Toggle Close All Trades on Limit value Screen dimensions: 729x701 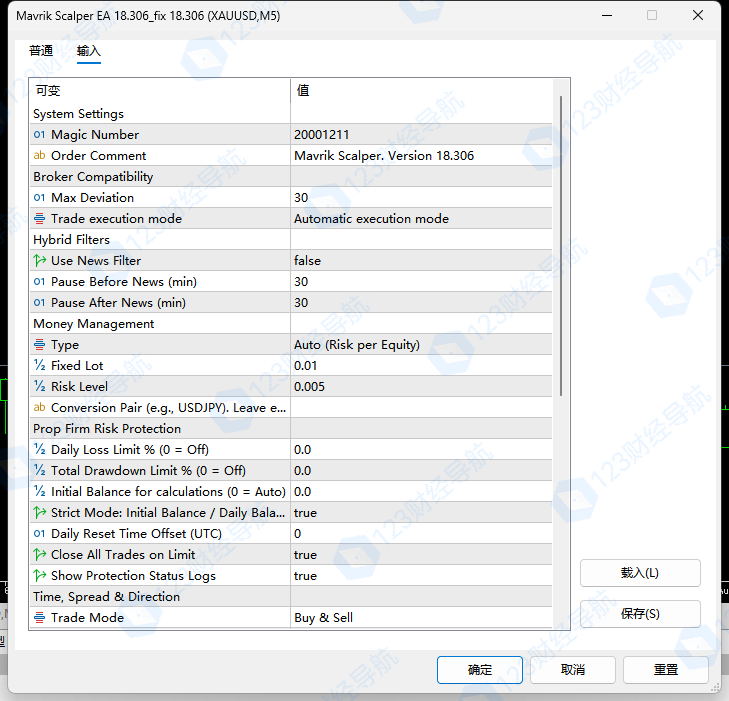pos(421,555)
